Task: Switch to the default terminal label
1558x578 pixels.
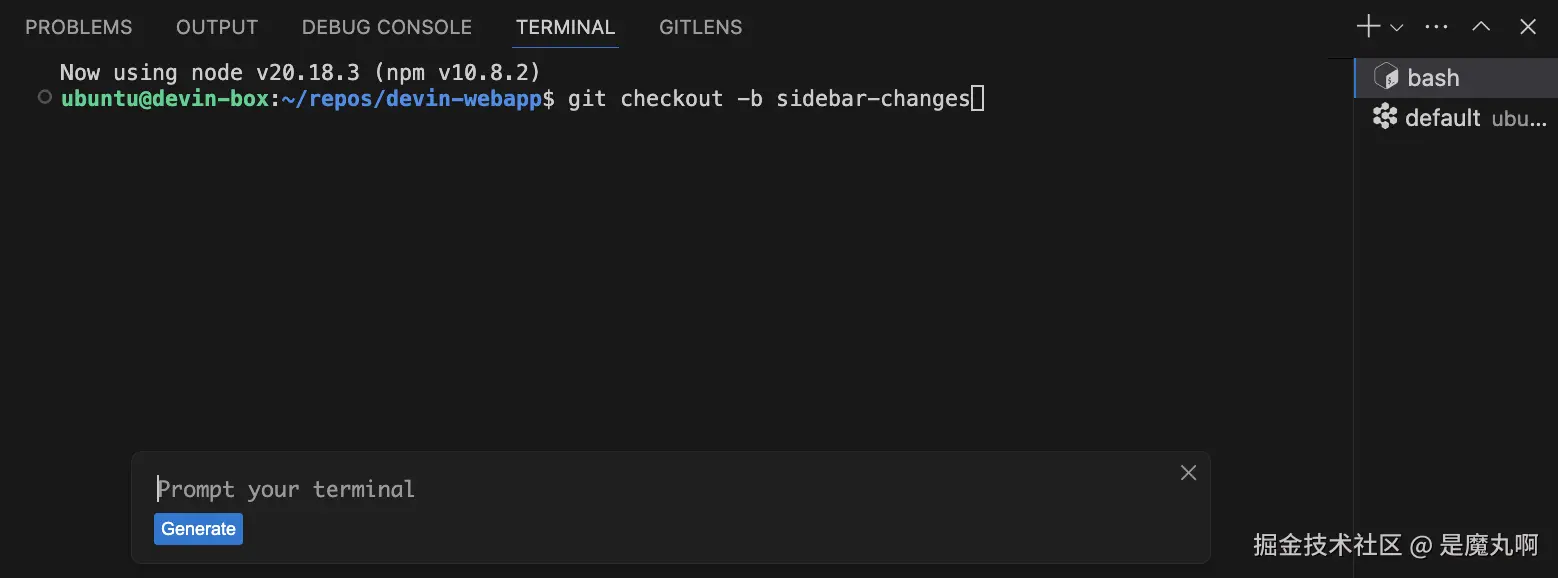Action: [1442, 118]
